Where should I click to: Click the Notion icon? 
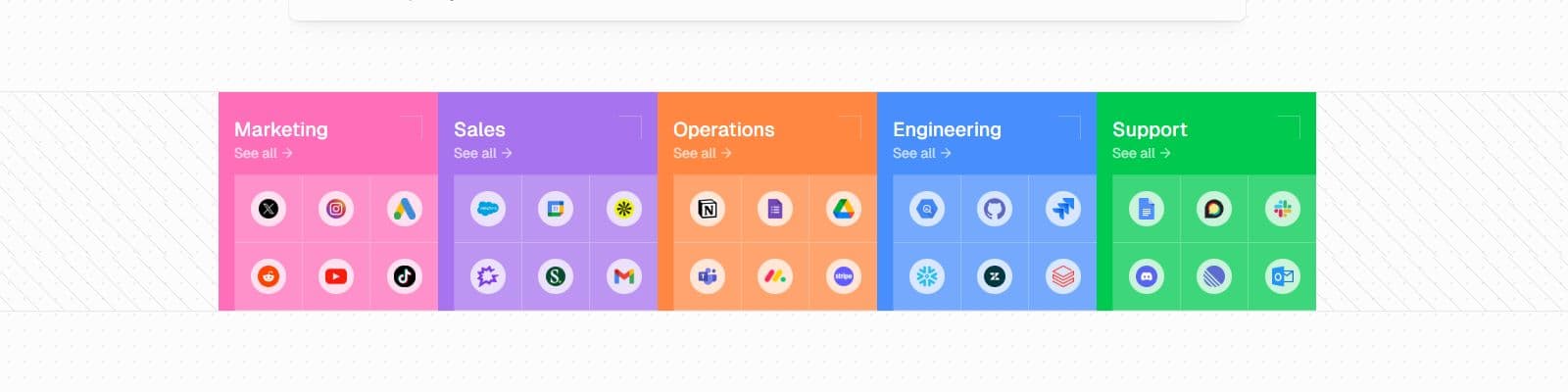pyautogui.click(x=708, y=209)
